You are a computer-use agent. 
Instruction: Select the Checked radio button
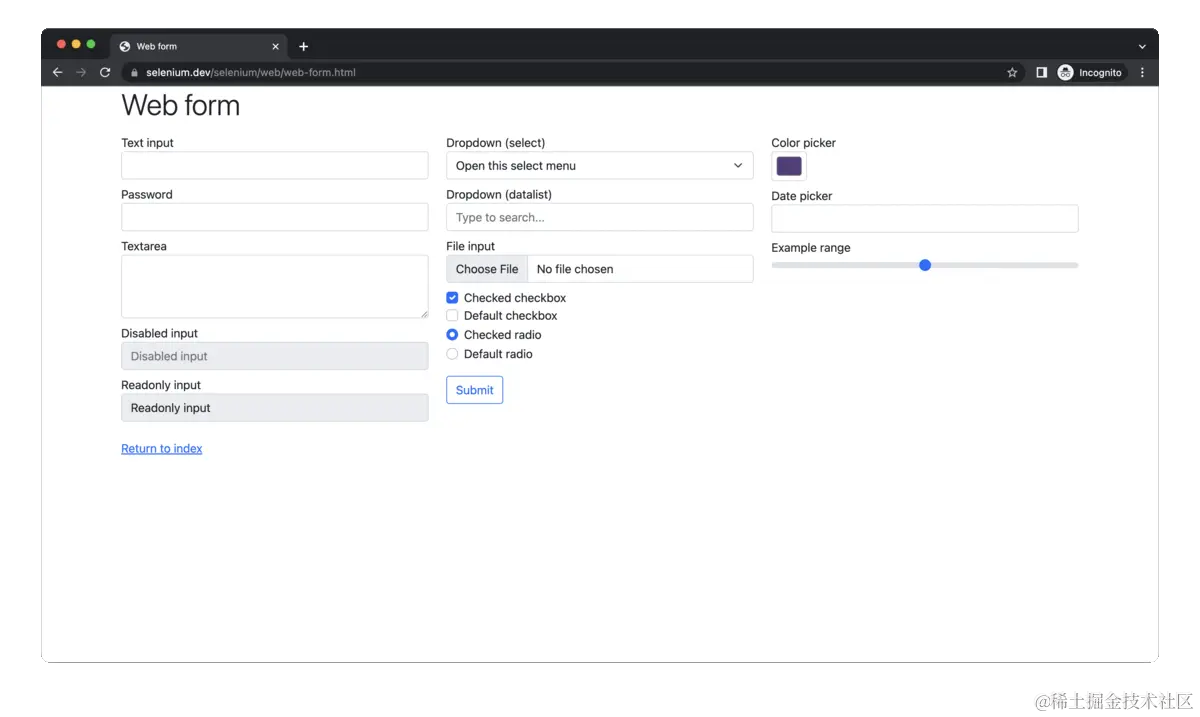pos(452,335)
